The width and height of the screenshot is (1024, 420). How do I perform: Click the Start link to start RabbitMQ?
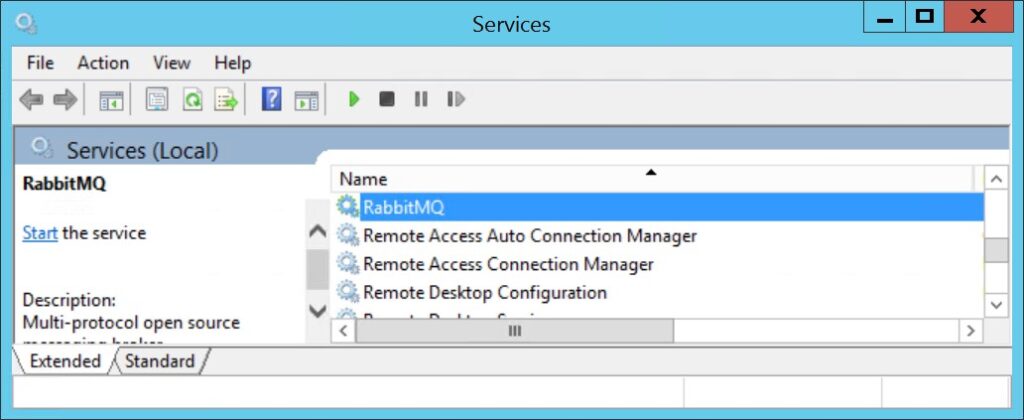(x=40, y=233)
